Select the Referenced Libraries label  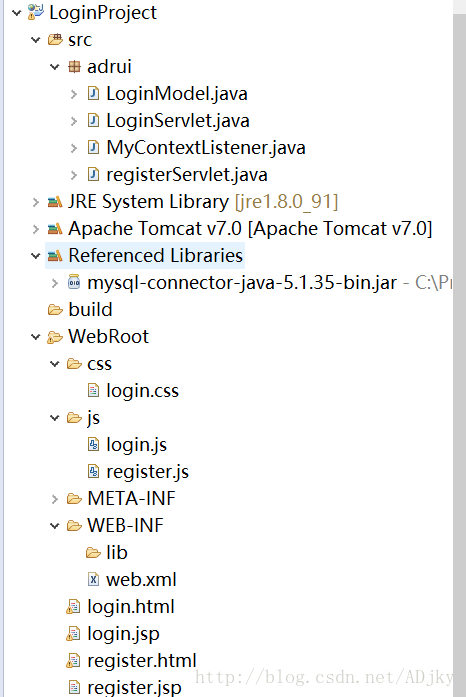[x=156, y=256]
